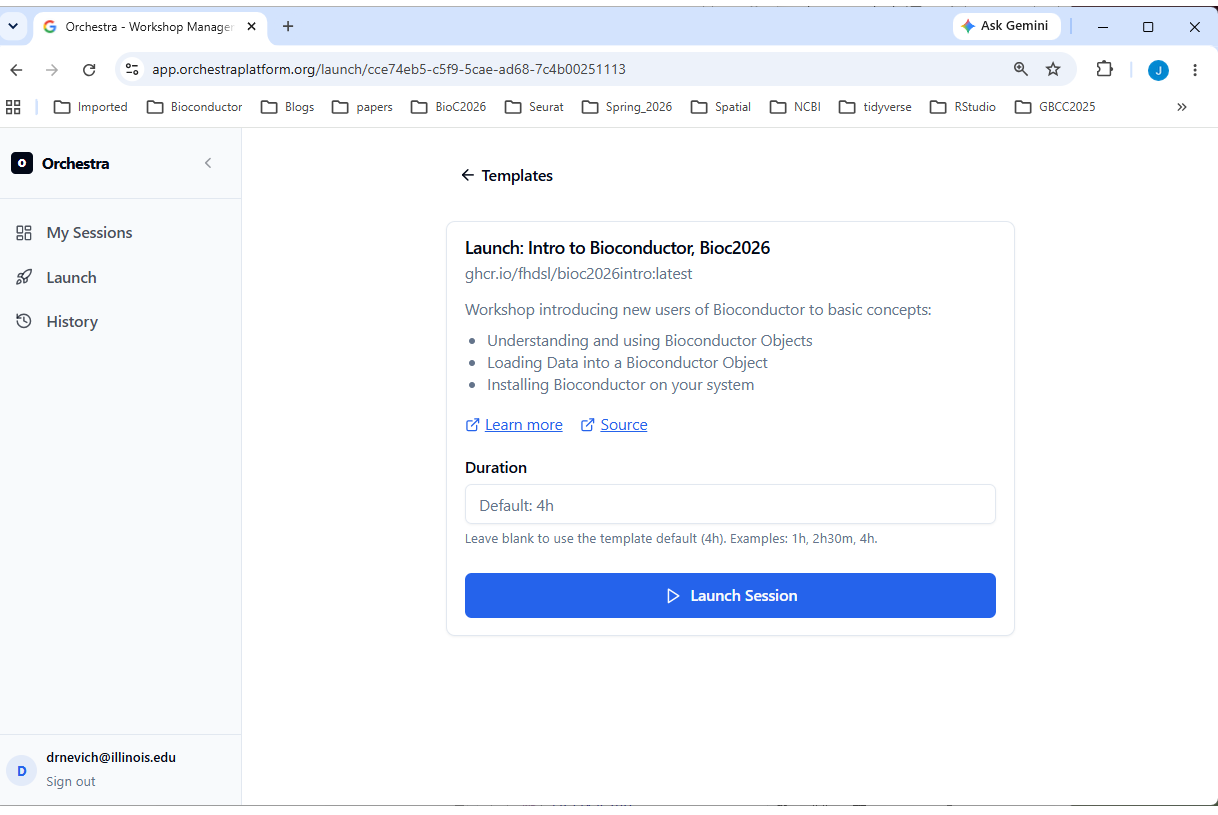Open the RStudio bookmarks folder

pyautogui.click(x=964, y=107)
